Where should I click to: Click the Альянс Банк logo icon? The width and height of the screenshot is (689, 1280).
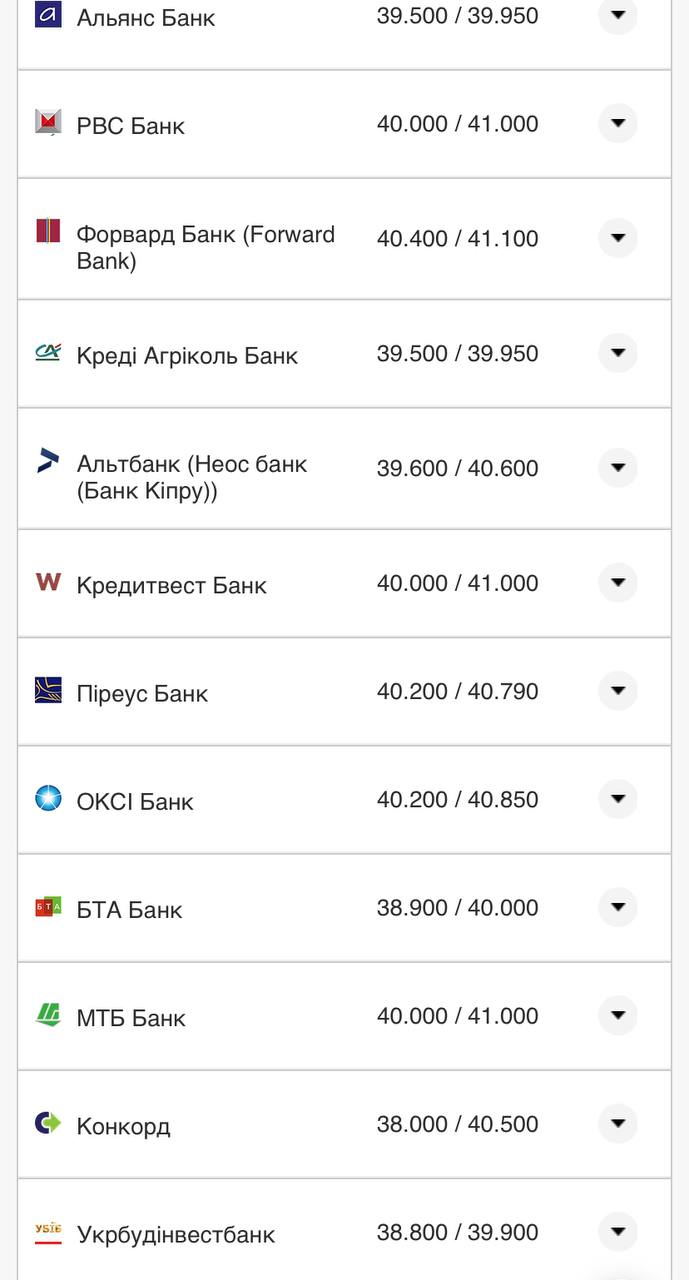pos(48,14)
